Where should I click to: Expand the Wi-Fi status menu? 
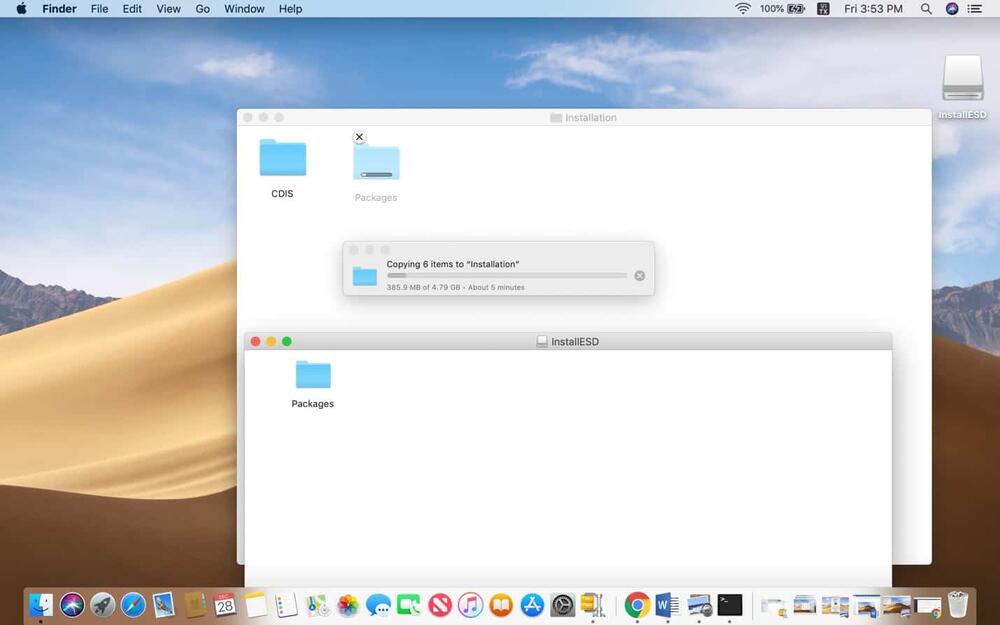[x=742, y=9]
